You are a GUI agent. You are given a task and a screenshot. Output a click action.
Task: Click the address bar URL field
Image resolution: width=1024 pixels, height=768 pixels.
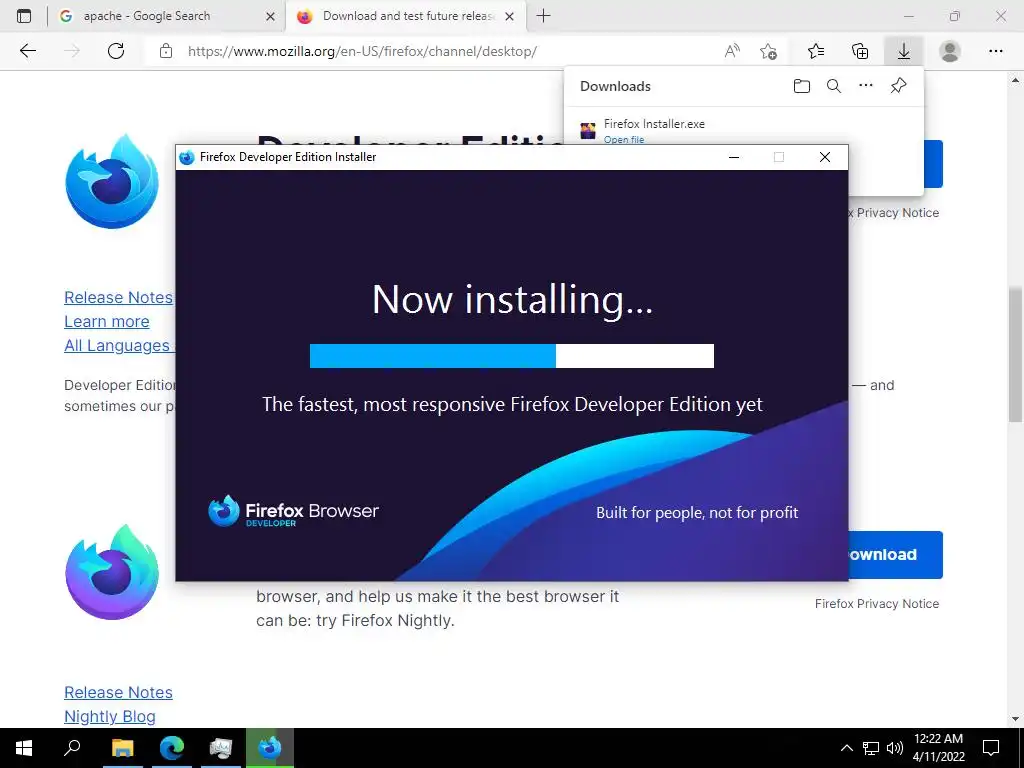coord(362,51)
